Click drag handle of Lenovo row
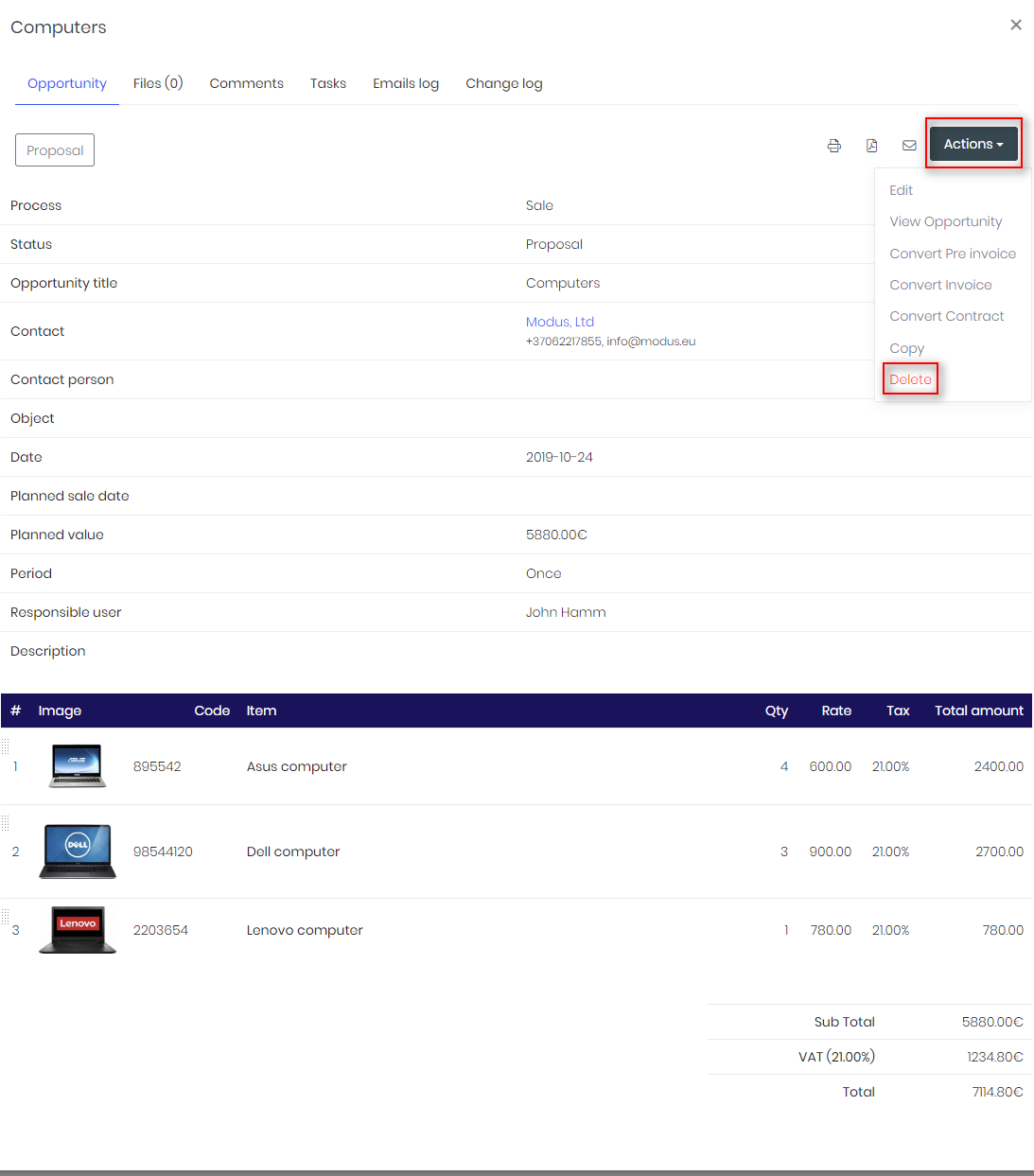 5,917
